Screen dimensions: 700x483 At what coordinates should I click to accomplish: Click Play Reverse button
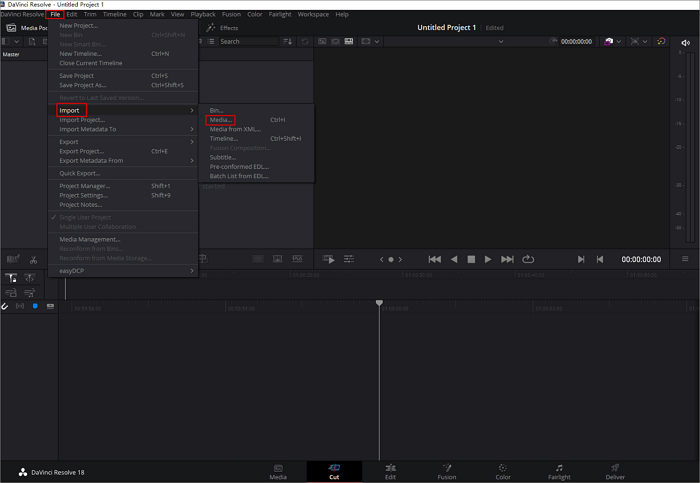coord(454,259)
